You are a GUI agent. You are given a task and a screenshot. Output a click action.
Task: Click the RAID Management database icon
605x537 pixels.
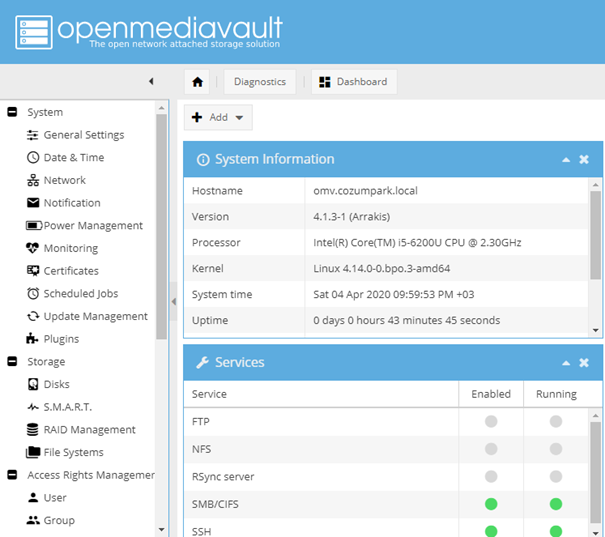[33, 429]
